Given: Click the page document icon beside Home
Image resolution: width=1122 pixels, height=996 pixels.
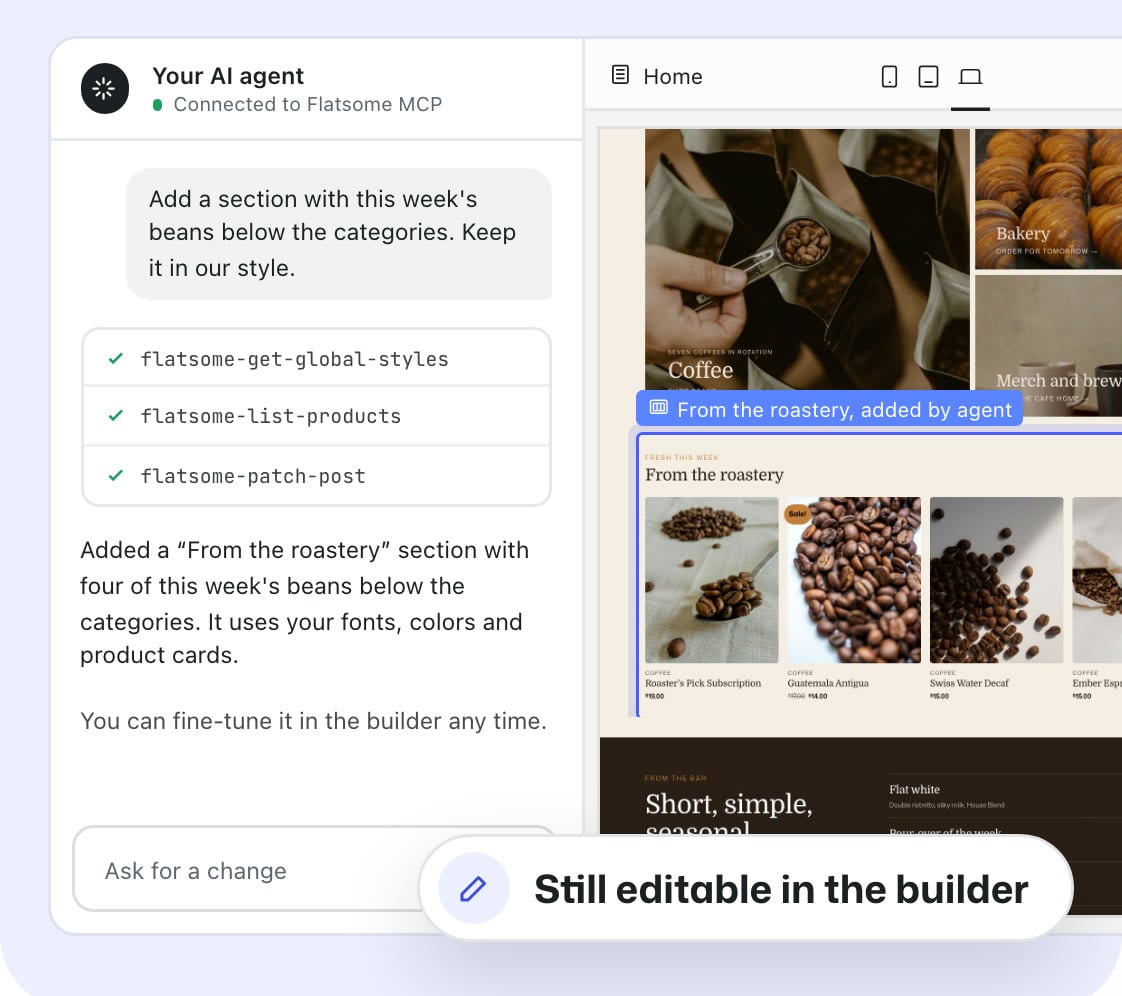Looking at the screenshot, I should point(620,74).
